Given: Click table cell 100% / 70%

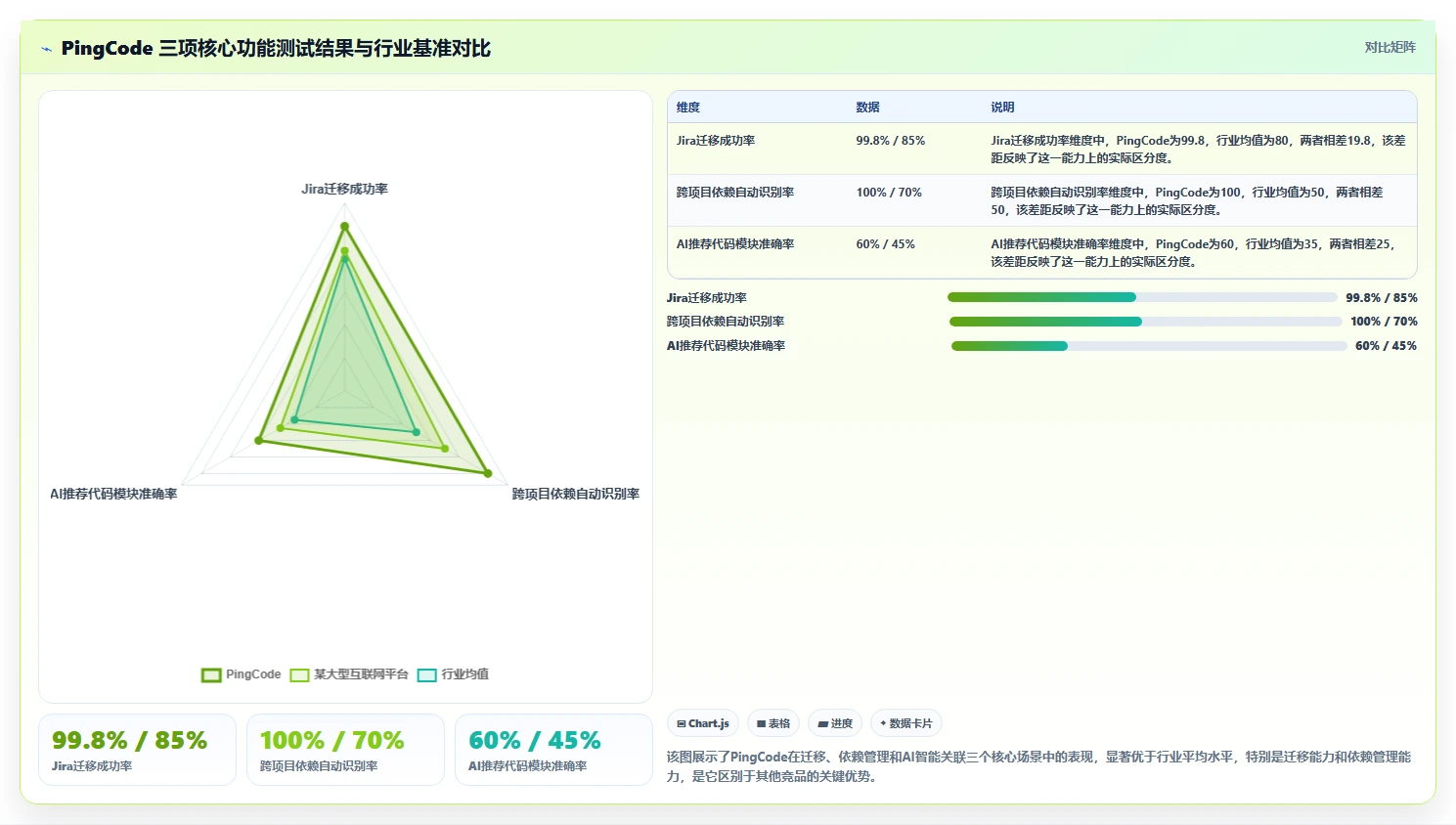Looking at the screenshot, I should 889,193.
